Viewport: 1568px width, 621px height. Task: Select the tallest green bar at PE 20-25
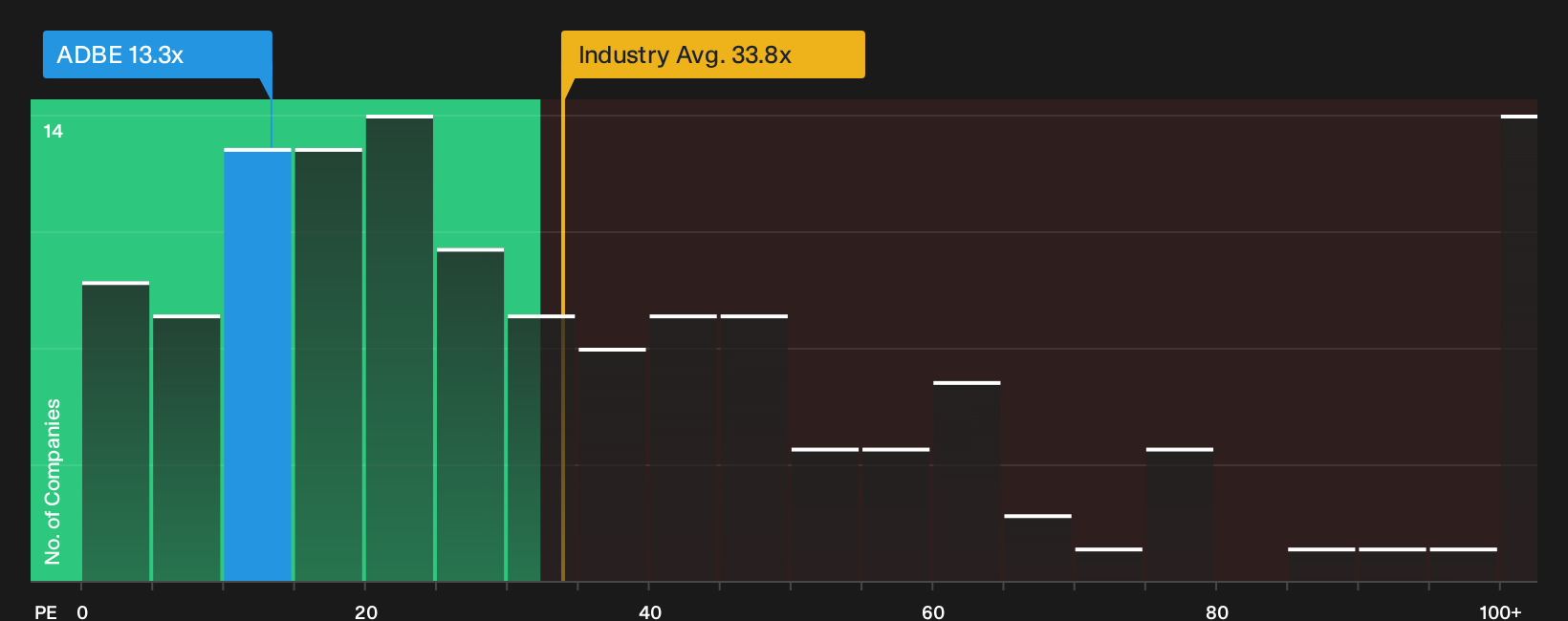(400, 348)
